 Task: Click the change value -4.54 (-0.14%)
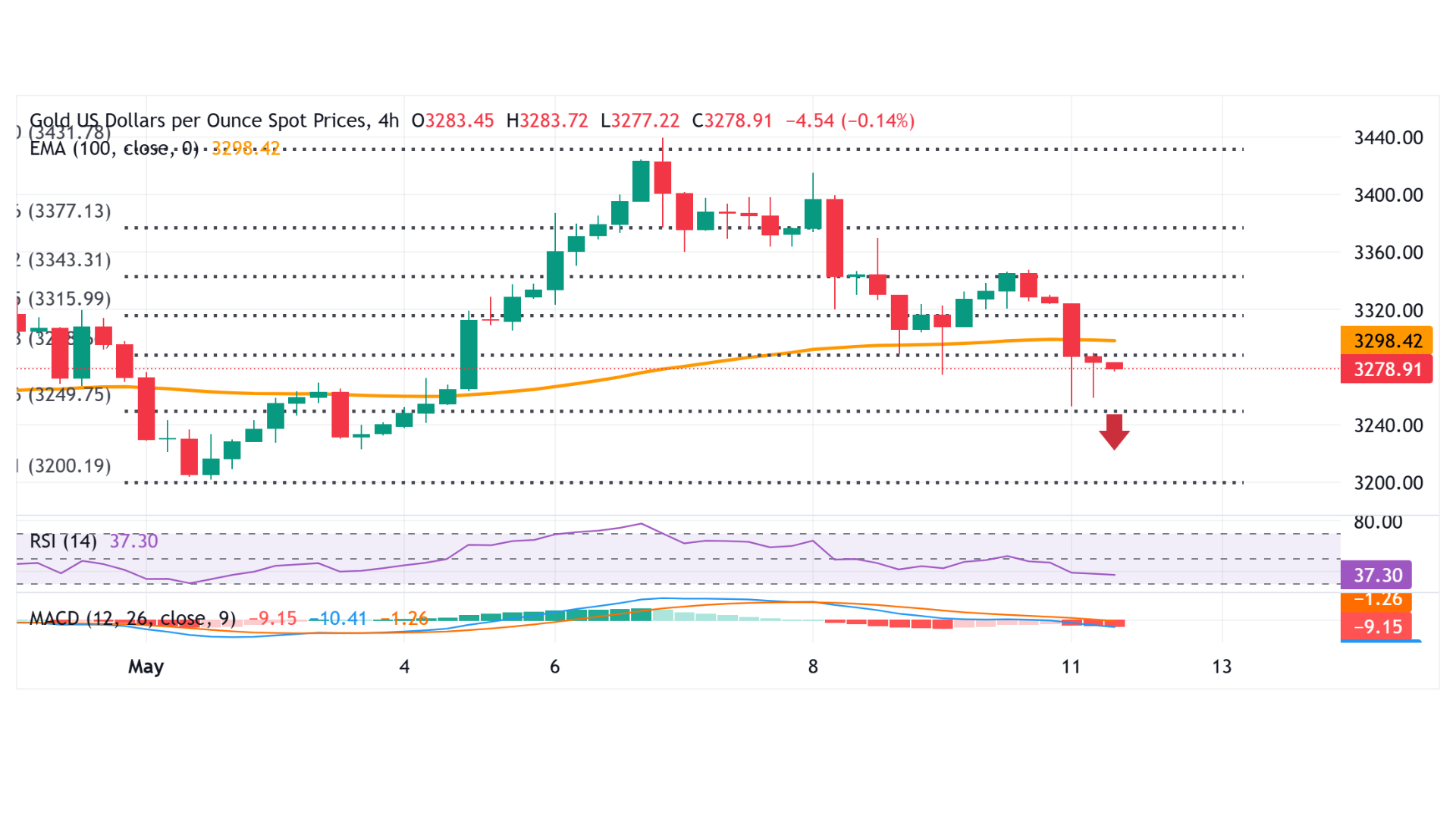click(850, 121)
